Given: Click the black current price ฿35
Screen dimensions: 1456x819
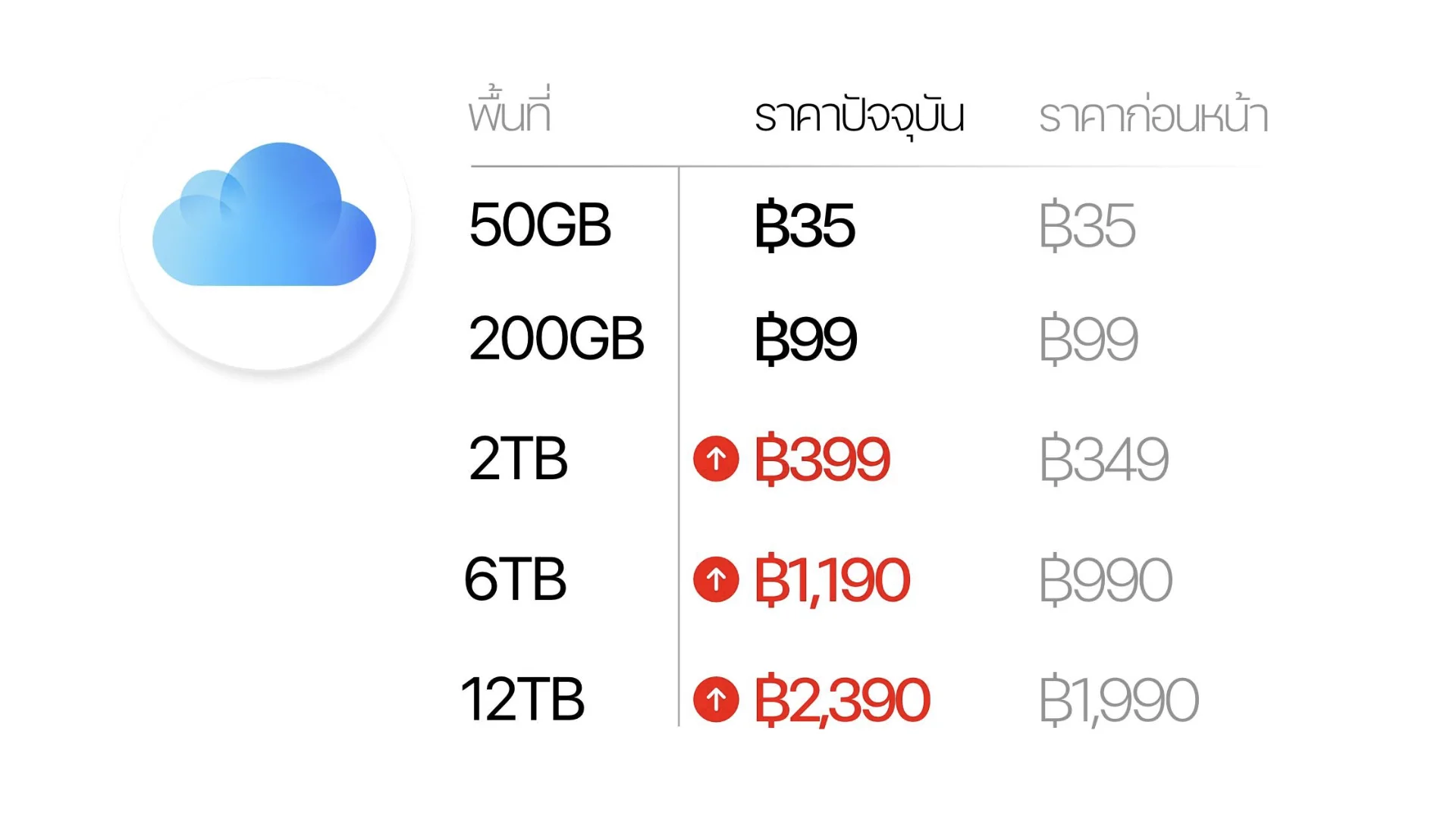Looking at the screenshot, I should (x=805, y=225).
